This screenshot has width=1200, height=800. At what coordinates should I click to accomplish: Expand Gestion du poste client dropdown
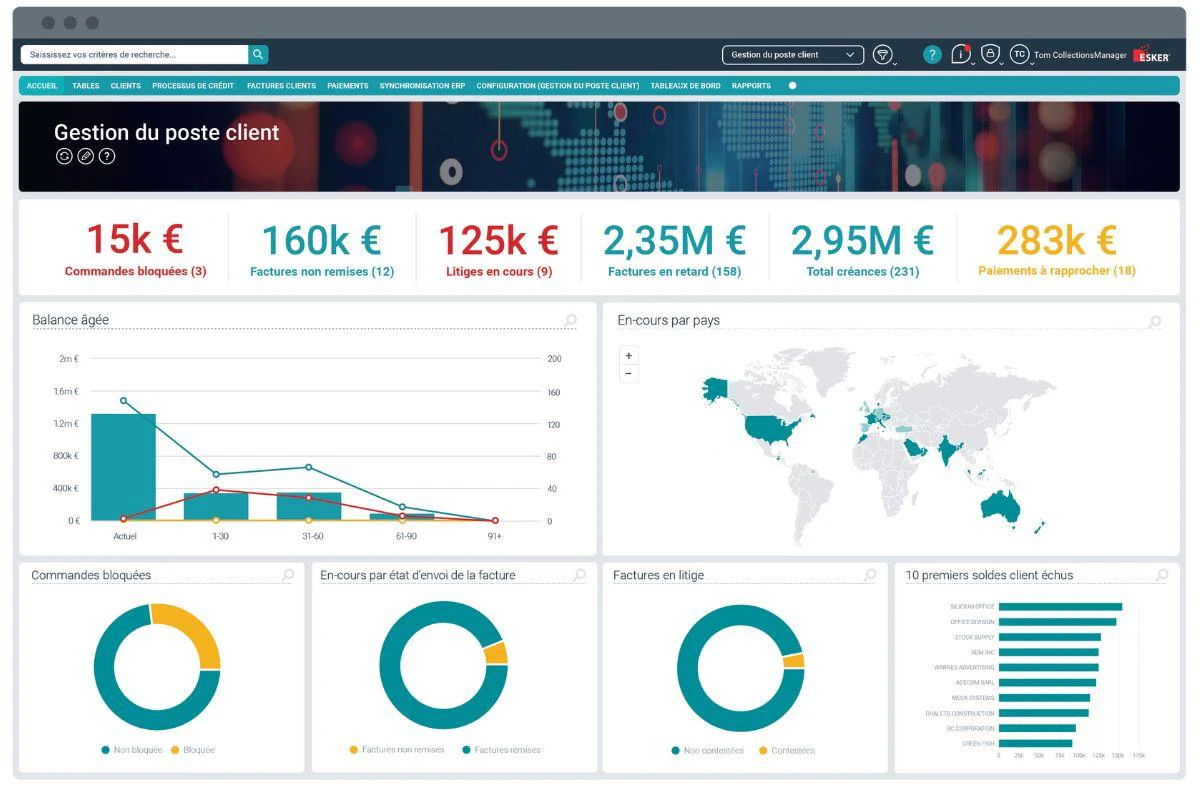point(793,55)
